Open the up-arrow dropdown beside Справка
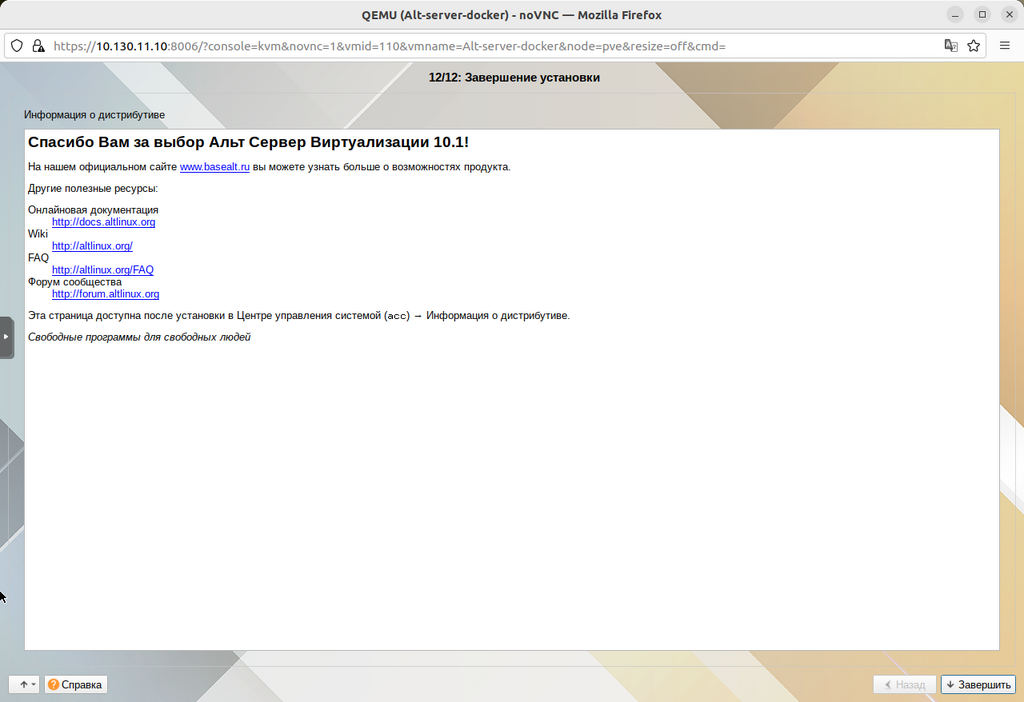This screenshot has height=702, width=1024. pos(24,685)
